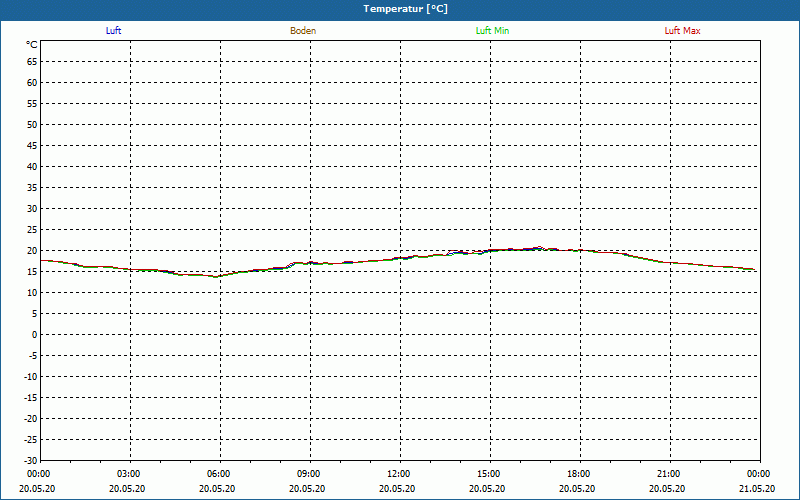800x500 pixels.
Task: Click the 35 y-axis value
Action: click(32, 188)
